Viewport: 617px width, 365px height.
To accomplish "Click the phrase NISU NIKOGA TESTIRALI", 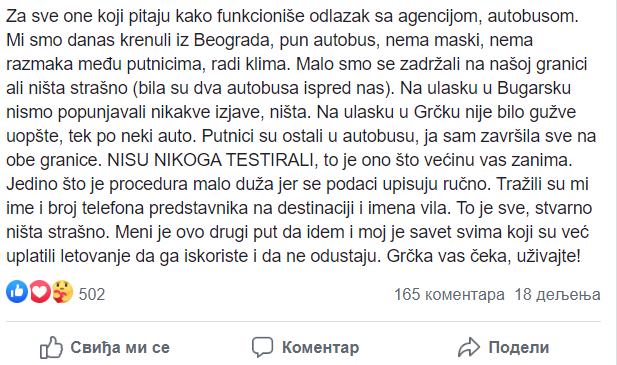I will (212, 160).
